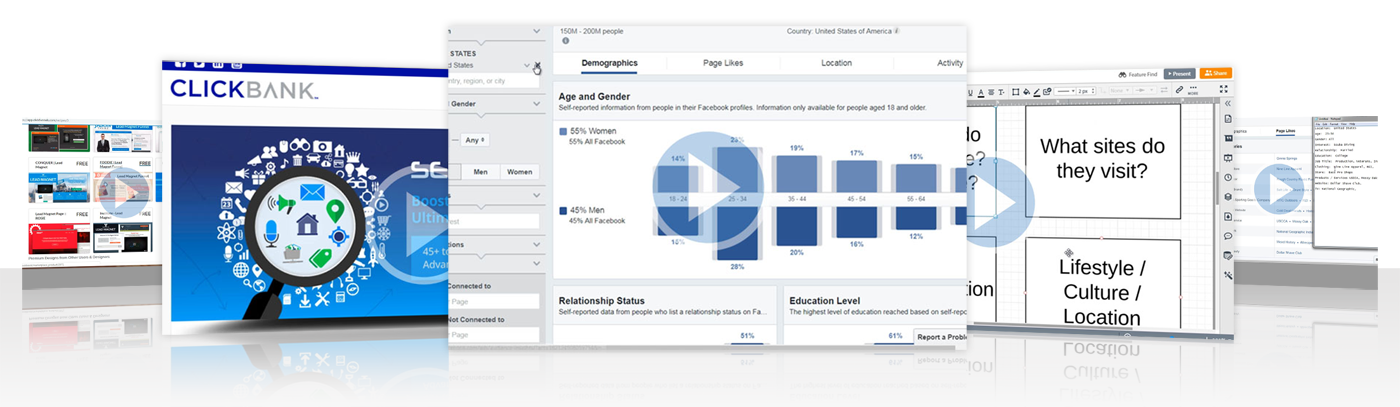The image size is (1400, 407).
Task: Select the Men gender filter
Action: pyautogui.click(x=481, y=171)
